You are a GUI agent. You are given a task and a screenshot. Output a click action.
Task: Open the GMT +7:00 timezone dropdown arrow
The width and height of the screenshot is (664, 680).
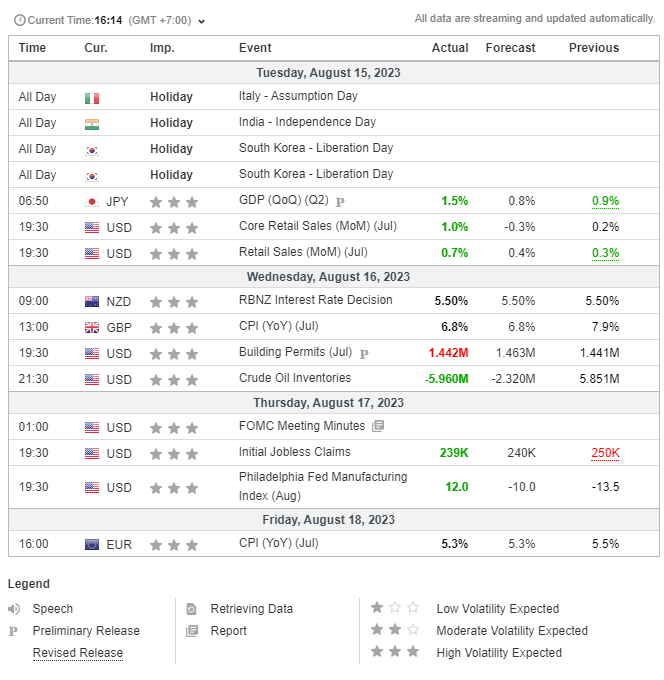click(x=201, y=21)
